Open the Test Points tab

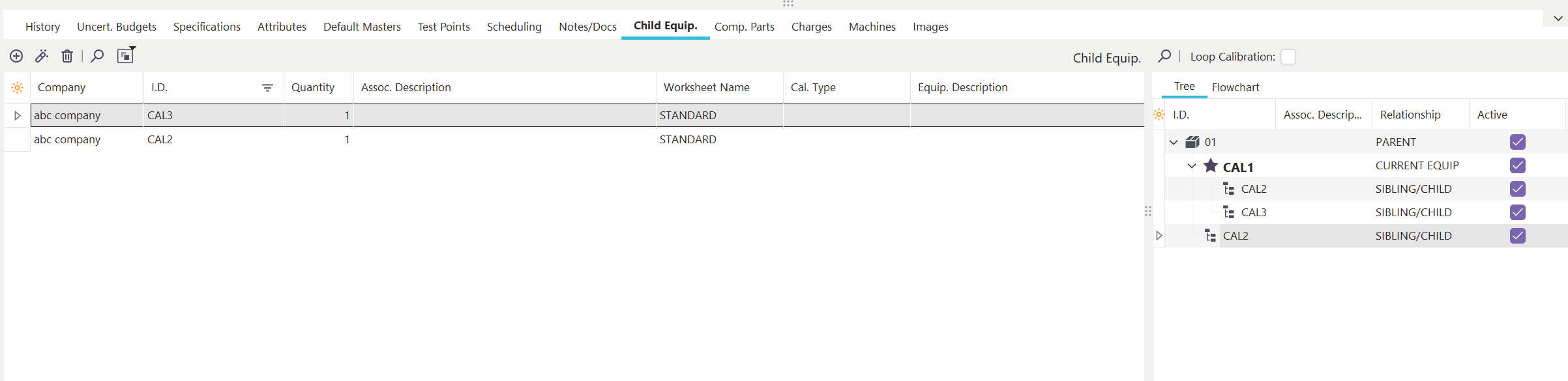(443, 27)
